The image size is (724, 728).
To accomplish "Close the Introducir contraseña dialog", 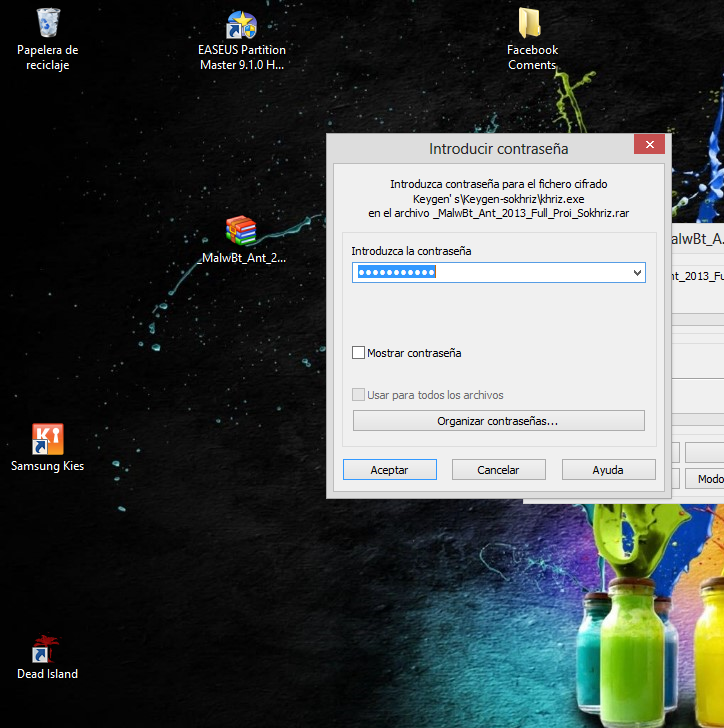I will coord(649,144).
